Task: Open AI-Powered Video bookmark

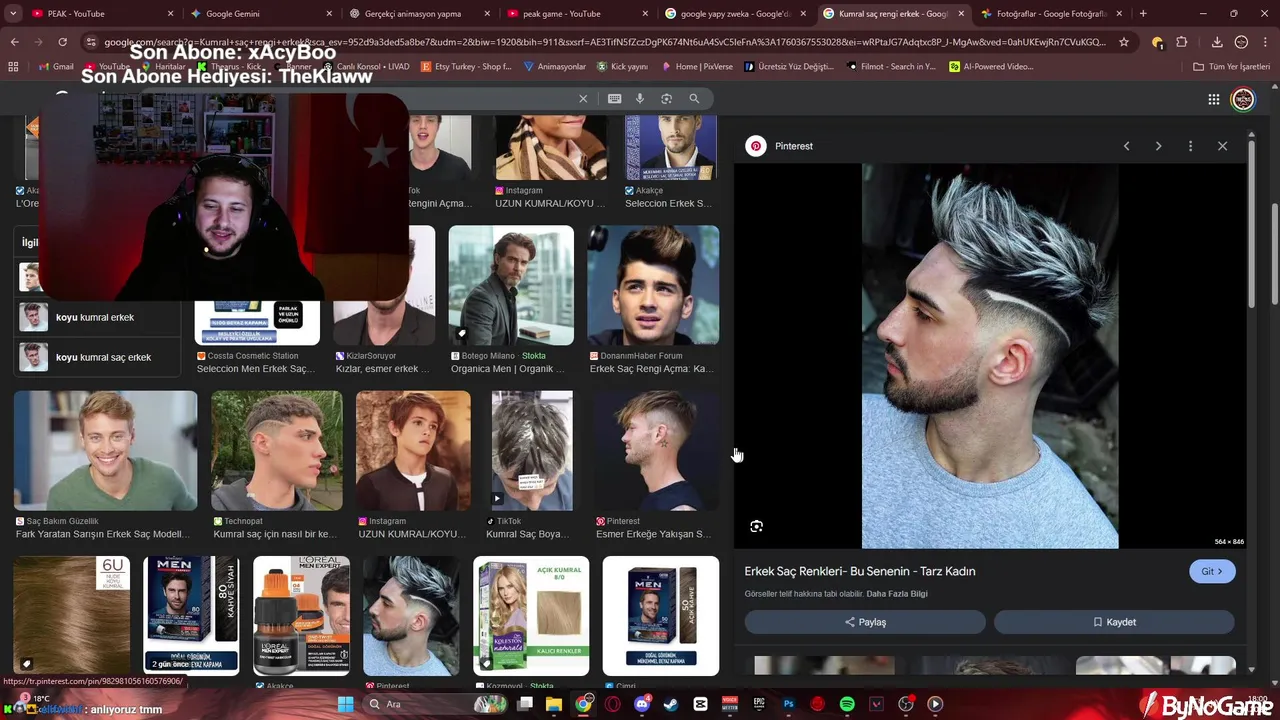Action: click(x=991, y=66)
